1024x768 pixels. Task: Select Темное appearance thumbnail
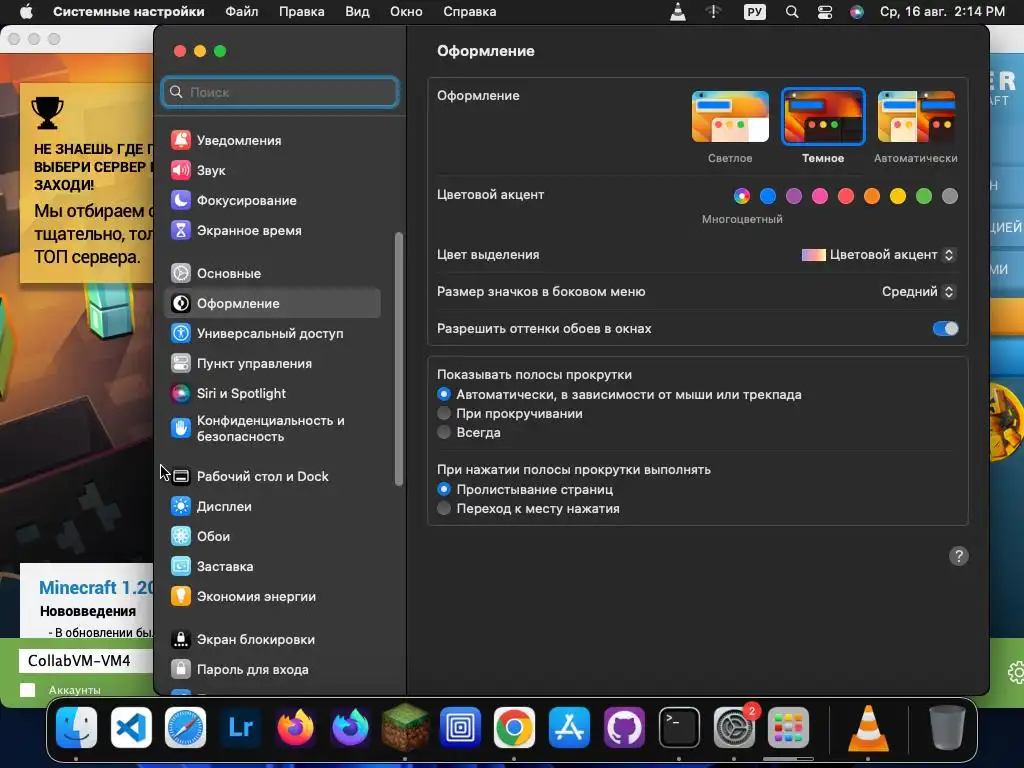pyautogui.click(x=823, y=116)
